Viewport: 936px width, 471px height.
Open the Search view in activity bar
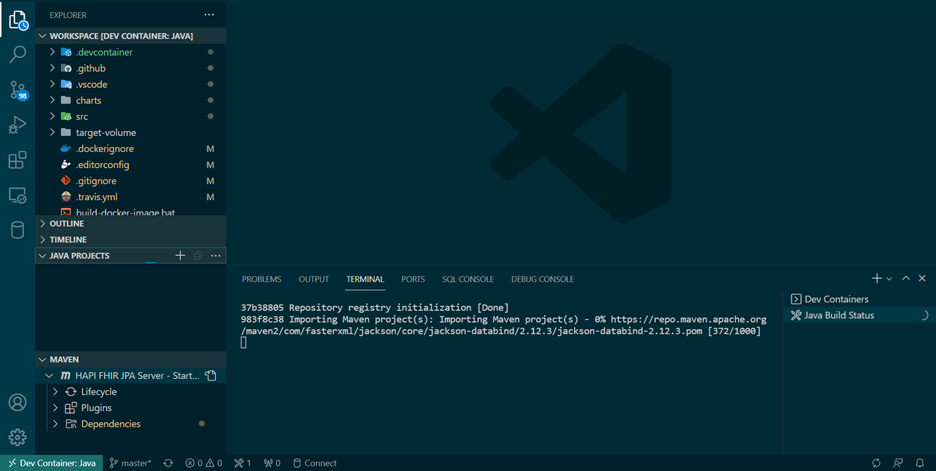[17, 54]
